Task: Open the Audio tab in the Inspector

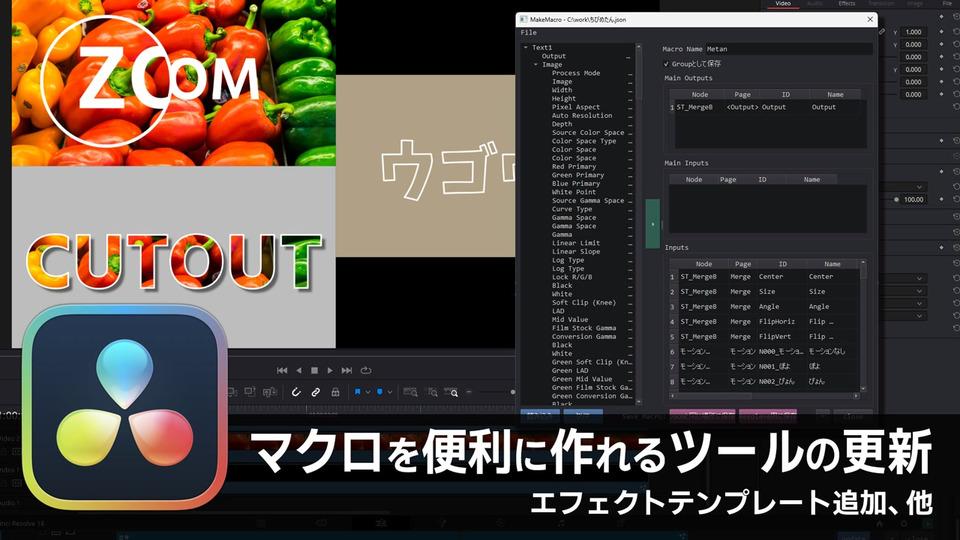Action: coord(815,4)
